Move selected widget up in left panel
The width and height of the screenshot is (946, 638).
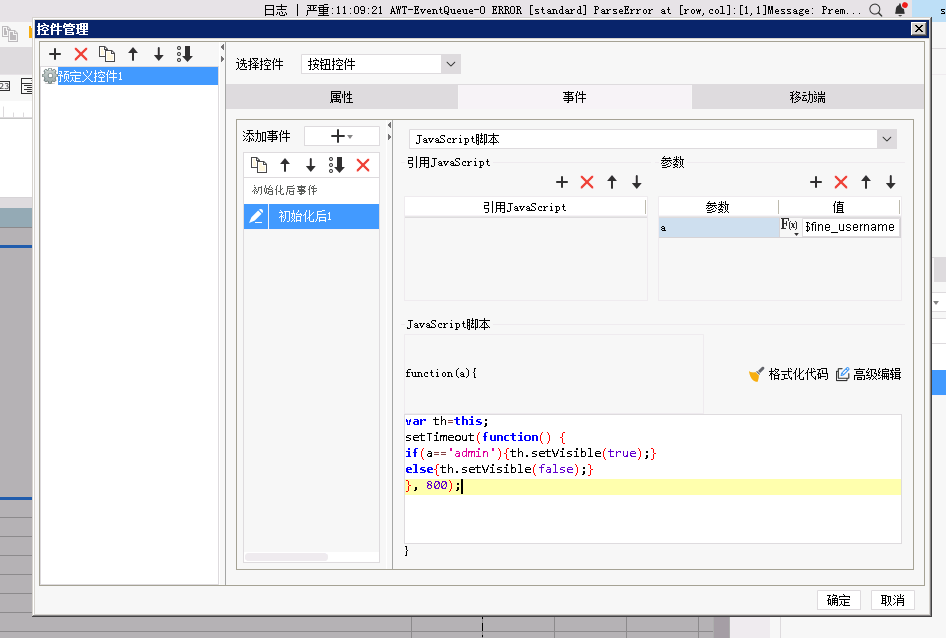133,54
